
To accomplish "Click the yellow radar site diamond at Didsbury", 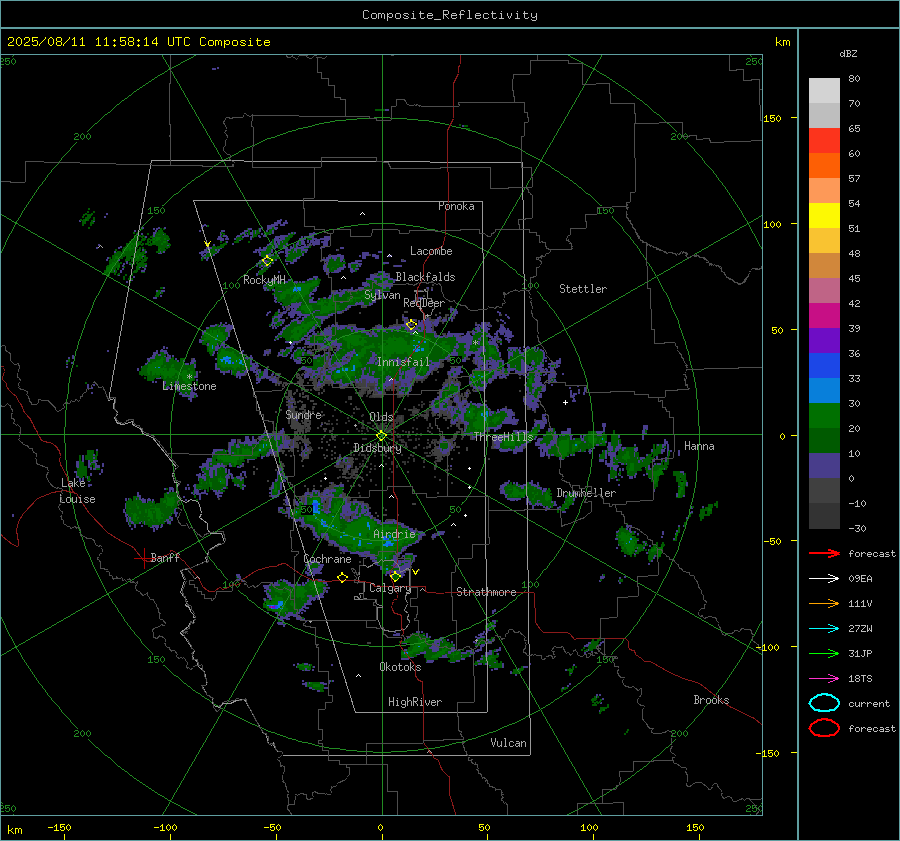I will tap(382, 436).
